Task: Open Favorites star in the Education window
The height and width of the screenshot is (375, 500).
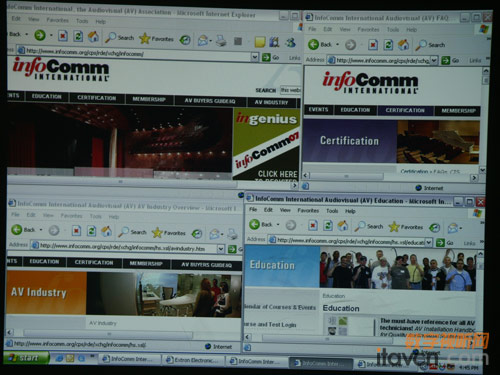Action: point(394,227)
